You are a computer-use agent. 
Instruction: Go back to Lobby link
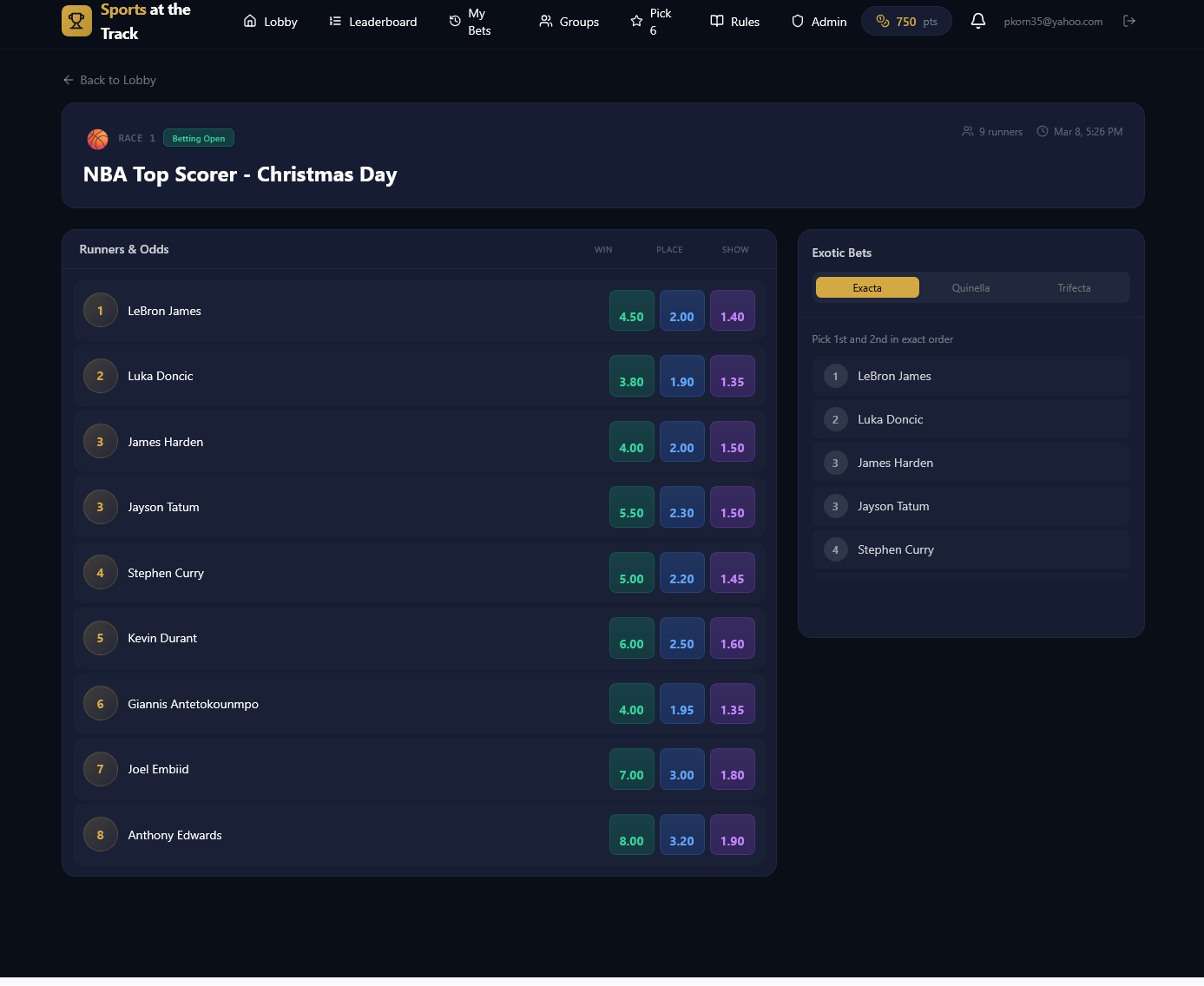click(x=110, y=80)
